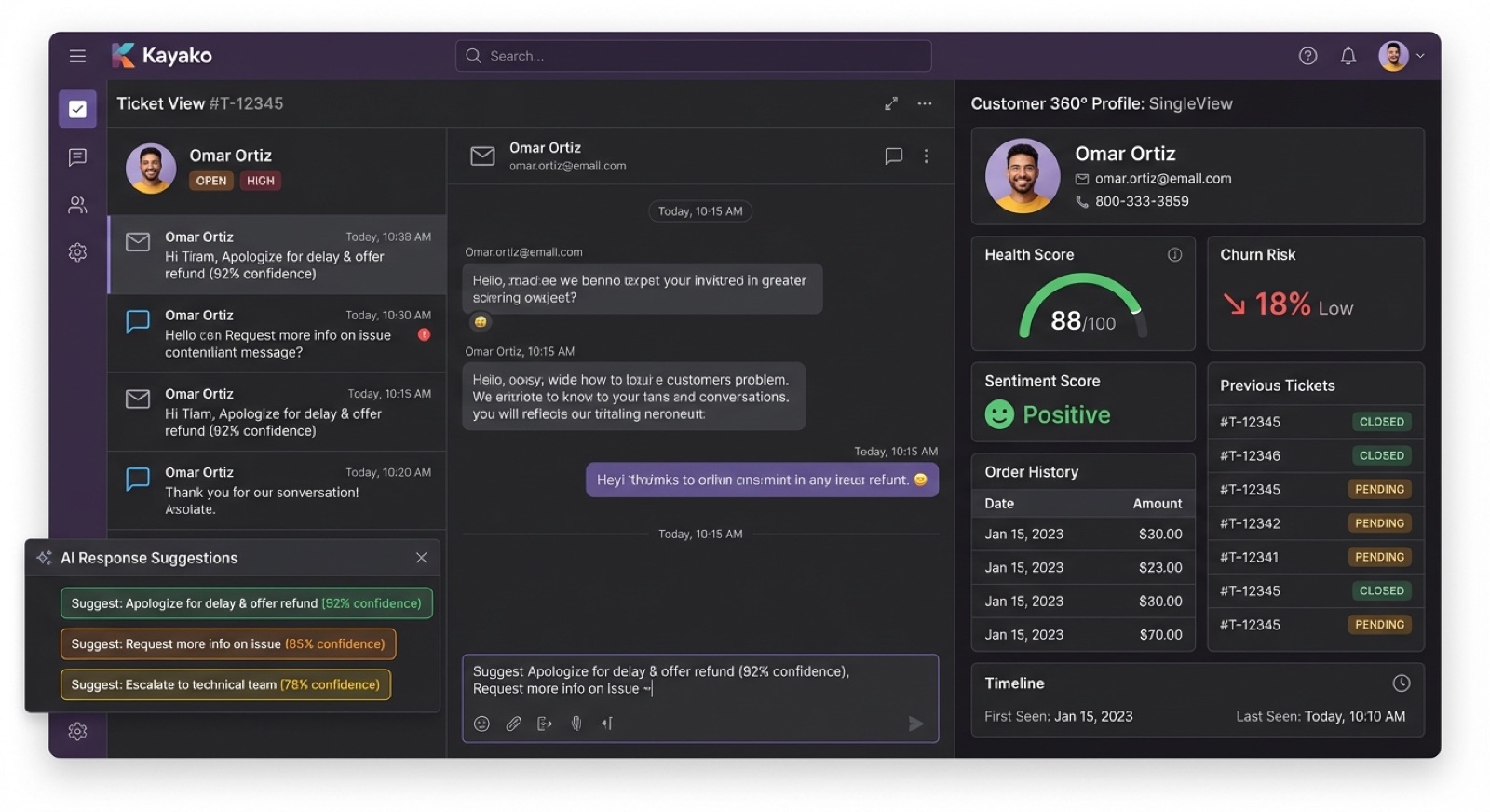Open previous ticket #T-12341
This screenshot has width=1490, height=812.
click(x=1315, y=557)
